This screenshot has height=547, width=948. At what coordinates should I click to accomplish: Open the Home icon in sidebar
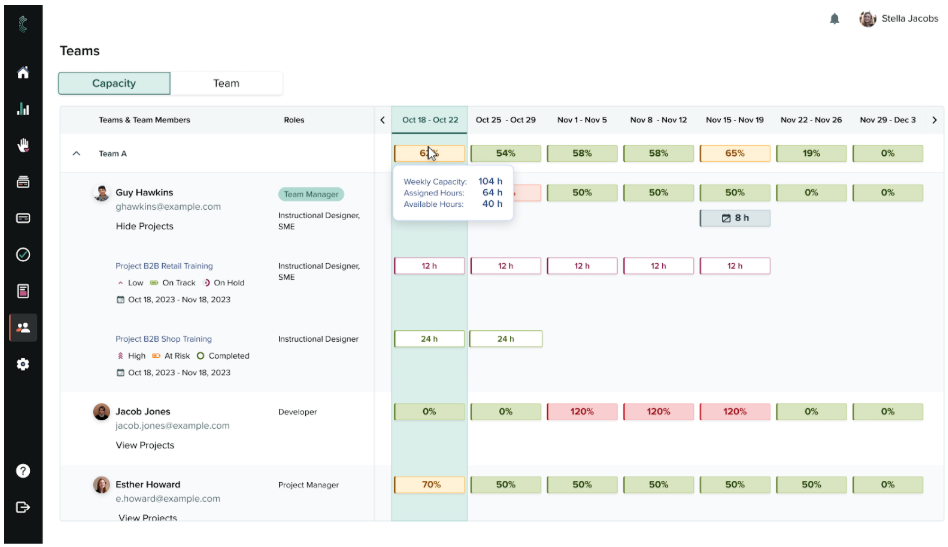(23, 73)
